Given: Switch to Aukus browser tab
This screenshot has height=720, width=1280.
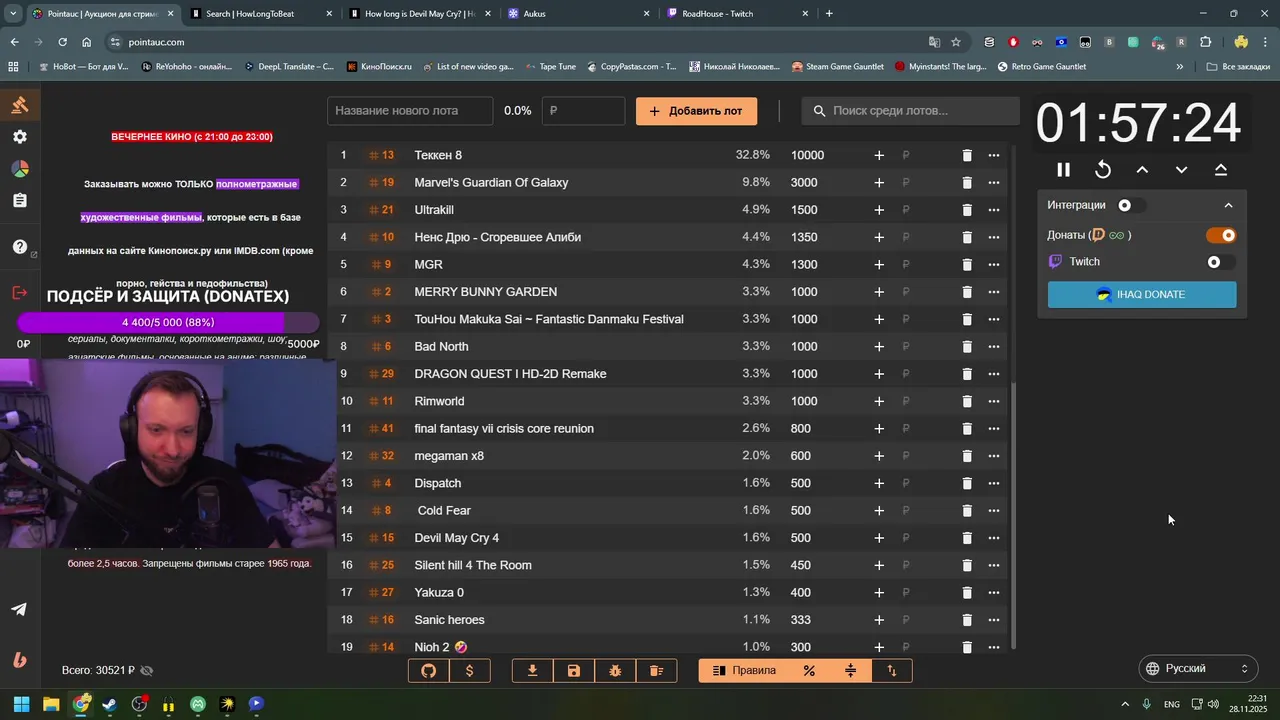Looking at the screenshot, I should (579, 14).
